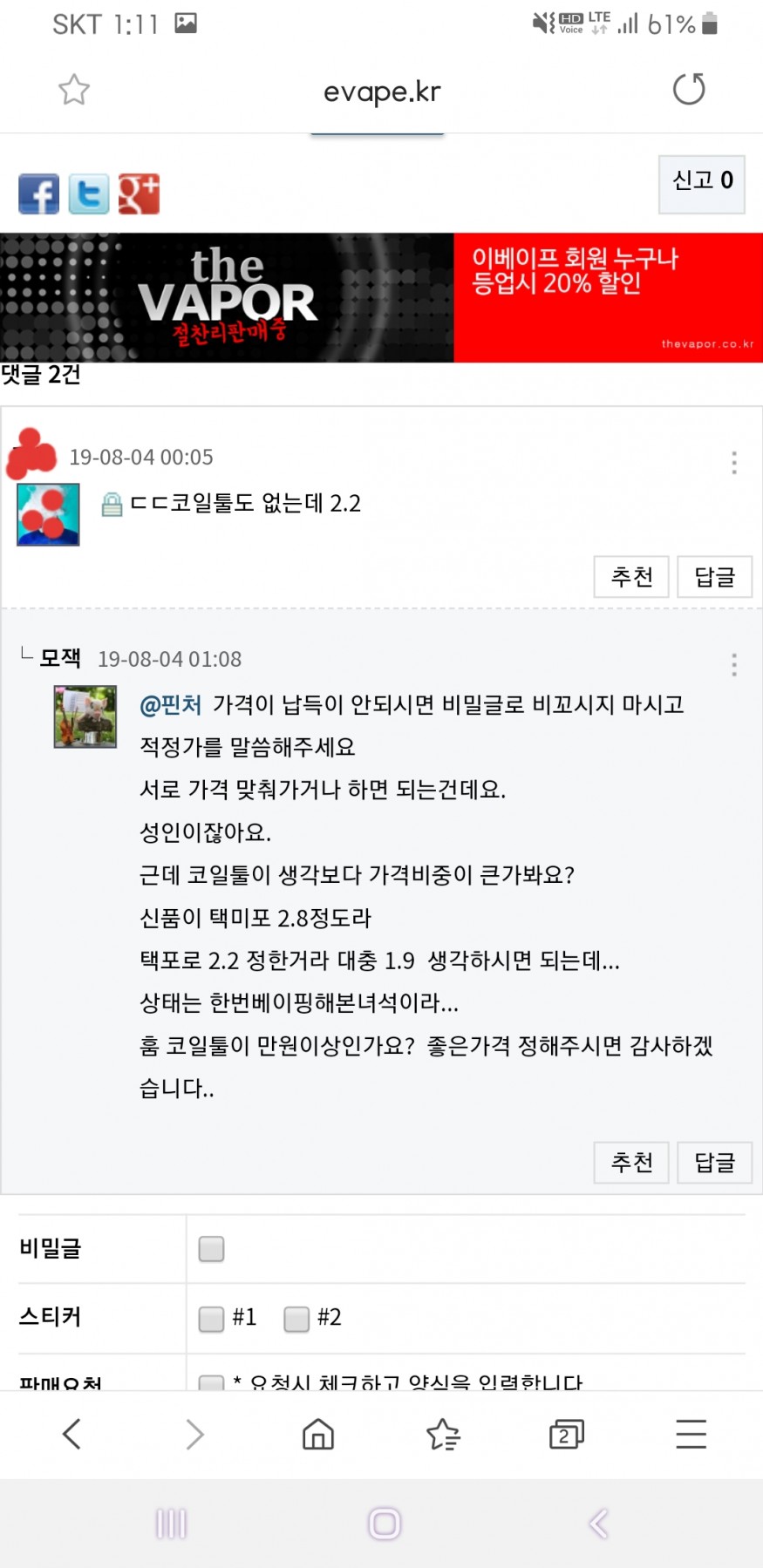Enable sticker #1 checkbox
763x1568 pixels.
pos(211,1318)
